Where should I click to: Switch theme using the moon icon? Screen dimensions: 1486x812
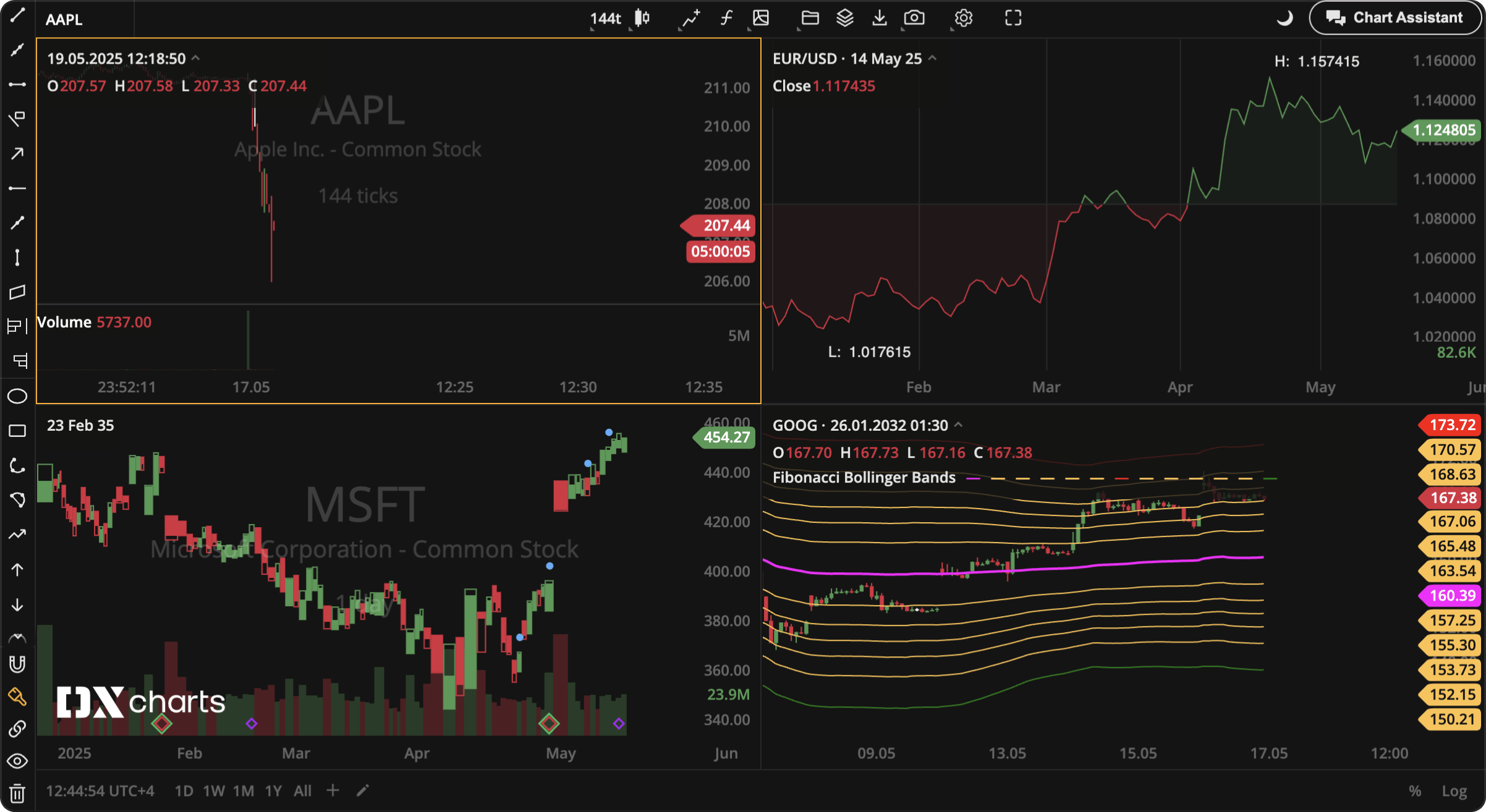tap(1284, 18)
